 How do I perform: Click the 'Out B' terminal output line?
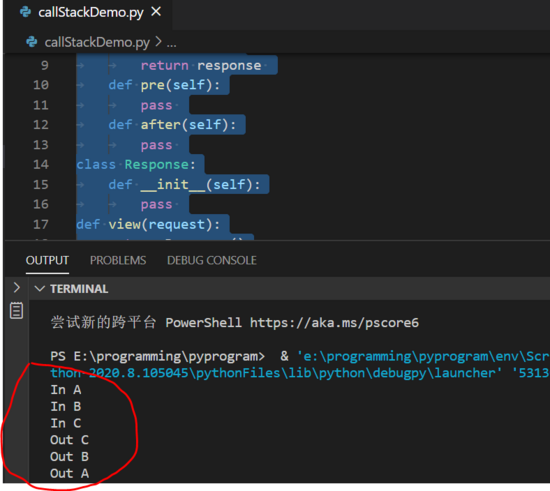click(x=69, y=457)
